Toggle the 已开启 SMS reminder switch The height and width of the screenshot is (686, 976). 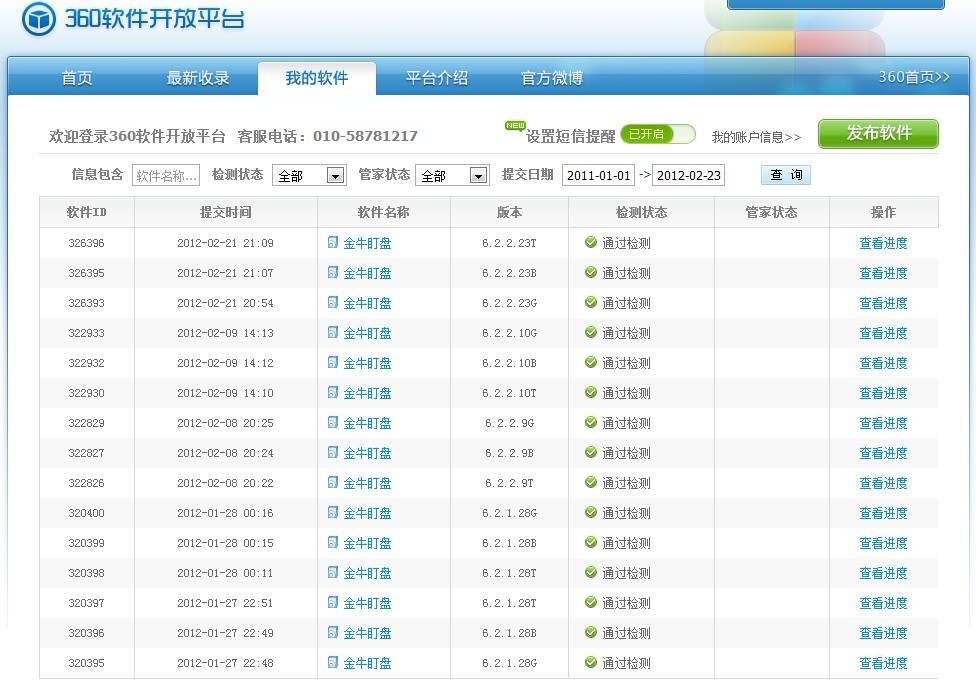(x=658, y=134)
